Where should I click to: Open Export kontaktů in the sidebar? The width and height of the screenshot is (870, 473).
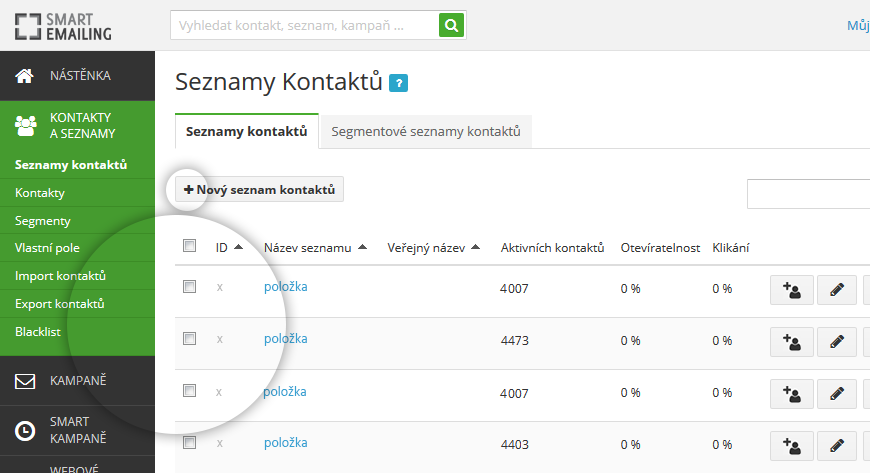[59, 304]
